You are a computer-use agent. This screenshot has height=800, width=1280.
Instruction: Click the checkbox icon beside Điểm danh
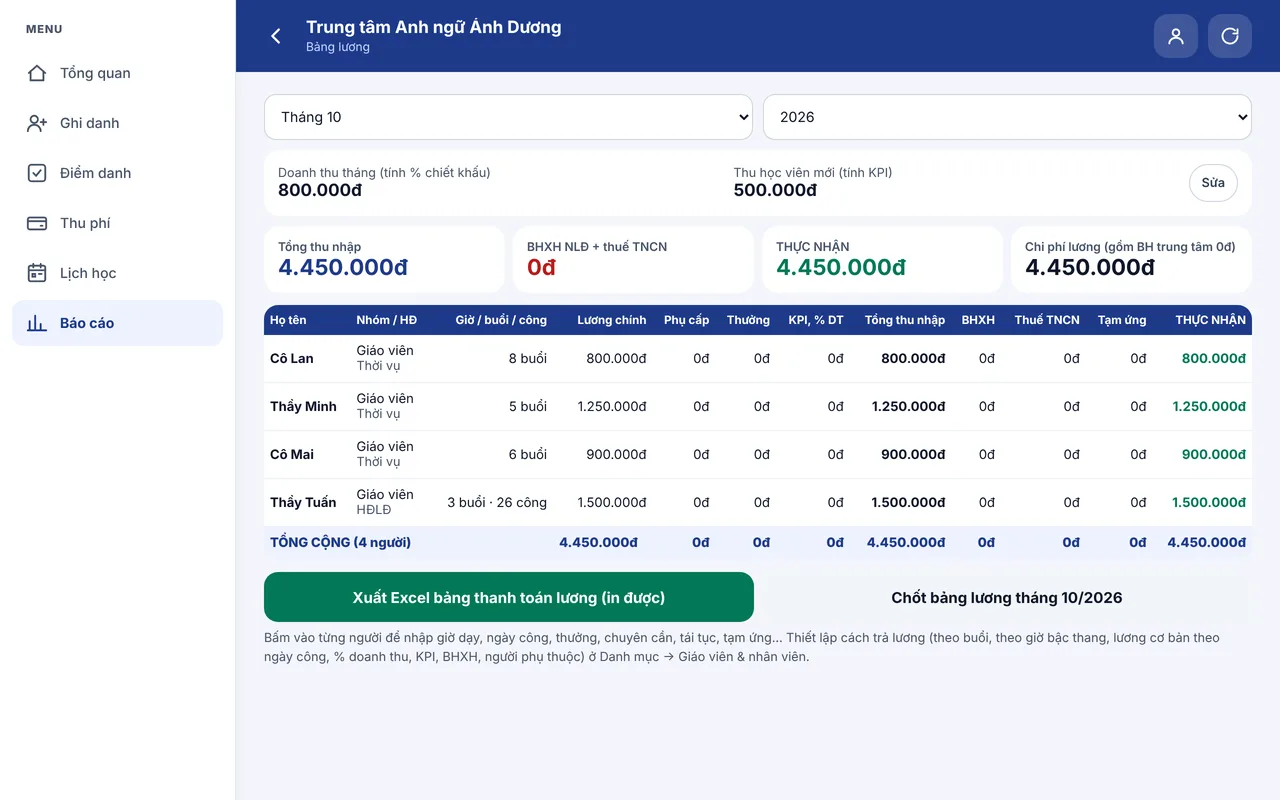point(37,173)
